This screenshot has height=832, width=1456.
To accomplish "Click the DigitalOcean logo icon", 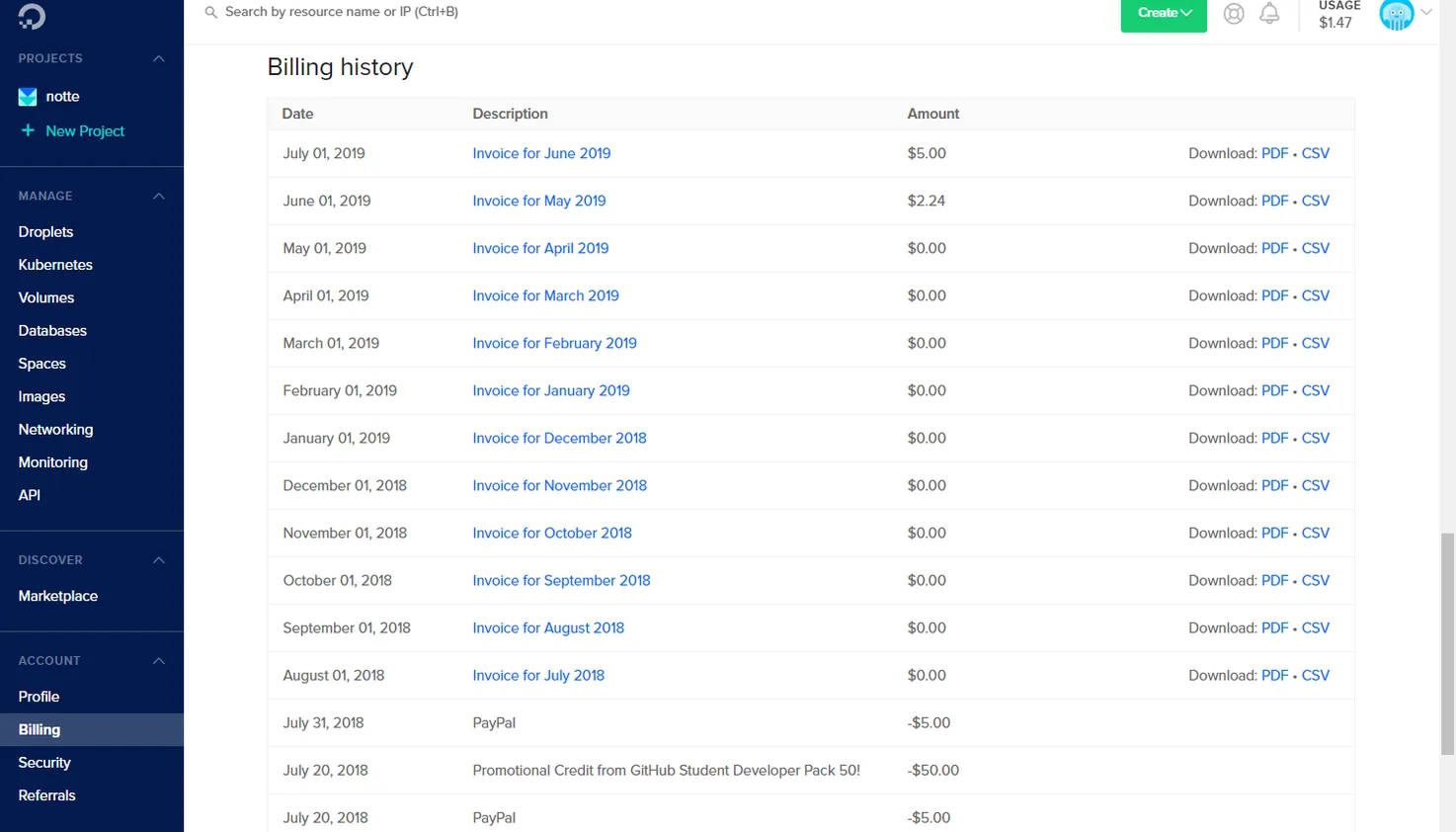I will pos(32,15).
